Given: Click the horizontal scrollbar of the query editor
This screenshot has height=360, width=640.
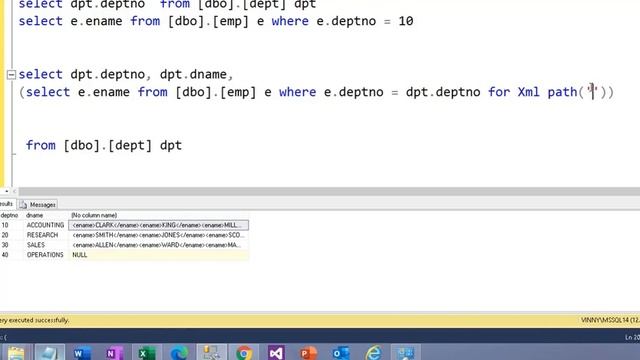Looking at the screenshot, I should click(329, 191).
